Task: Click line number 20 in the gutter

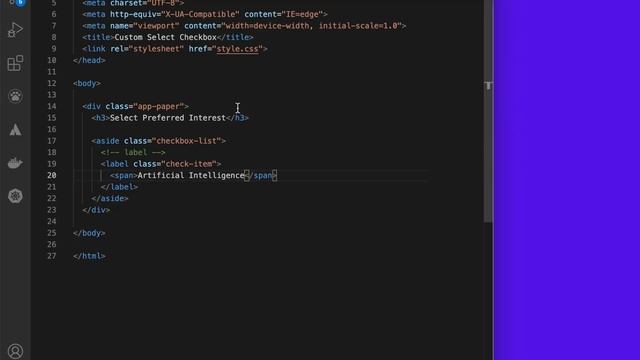Action: click(x=51, y=176)
